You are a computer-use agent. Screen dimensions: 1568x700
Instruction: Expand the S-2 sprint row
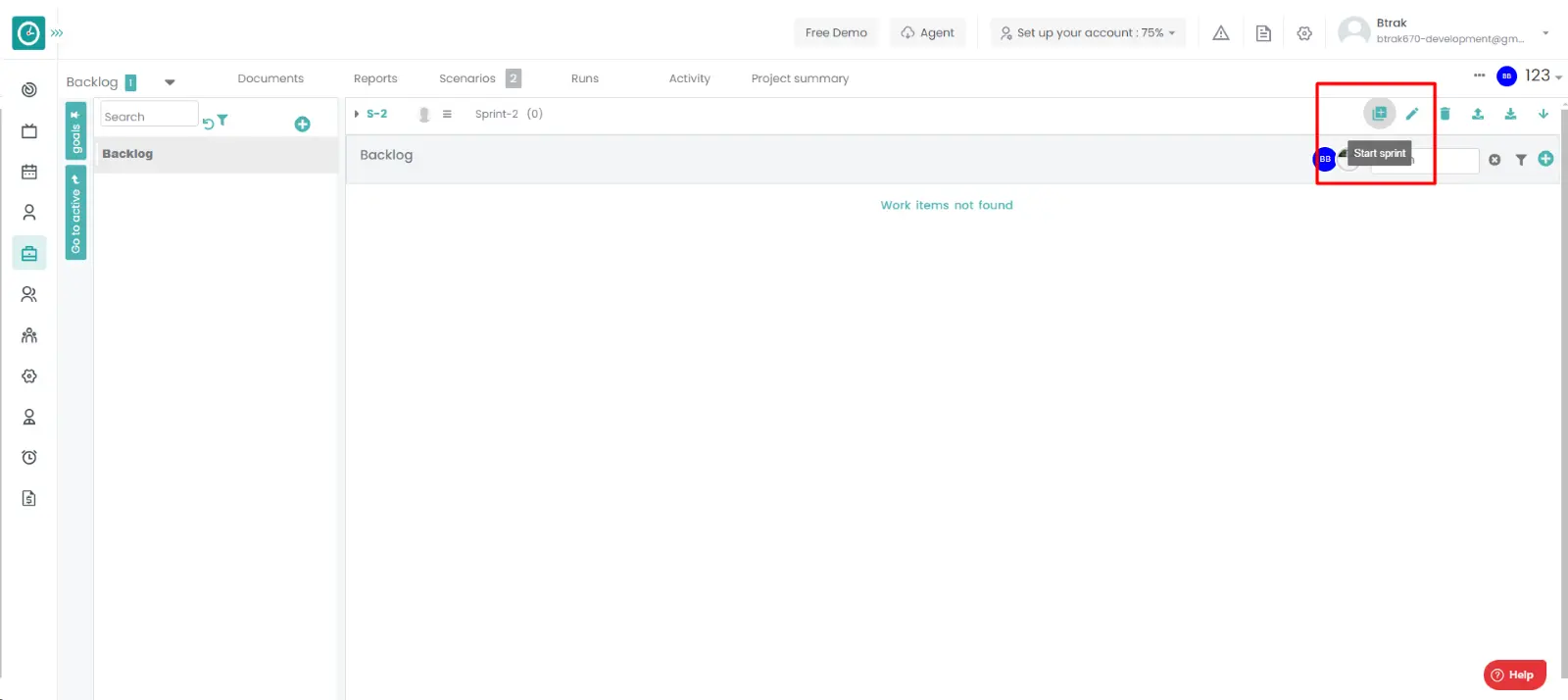[x=357, y=114]
